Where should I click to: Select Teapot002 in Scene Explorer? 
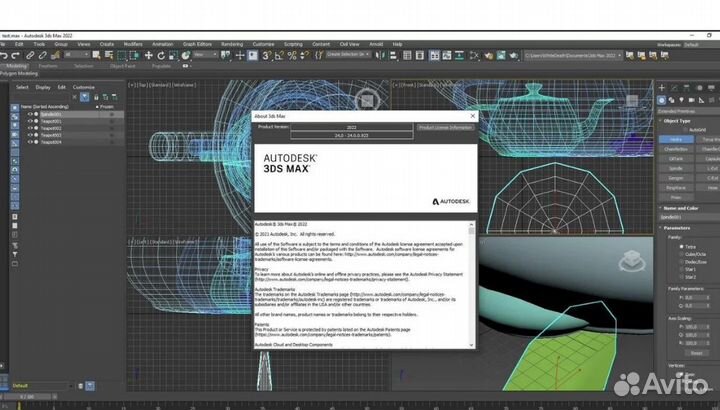pyautogui.click(x=51, y=128)
